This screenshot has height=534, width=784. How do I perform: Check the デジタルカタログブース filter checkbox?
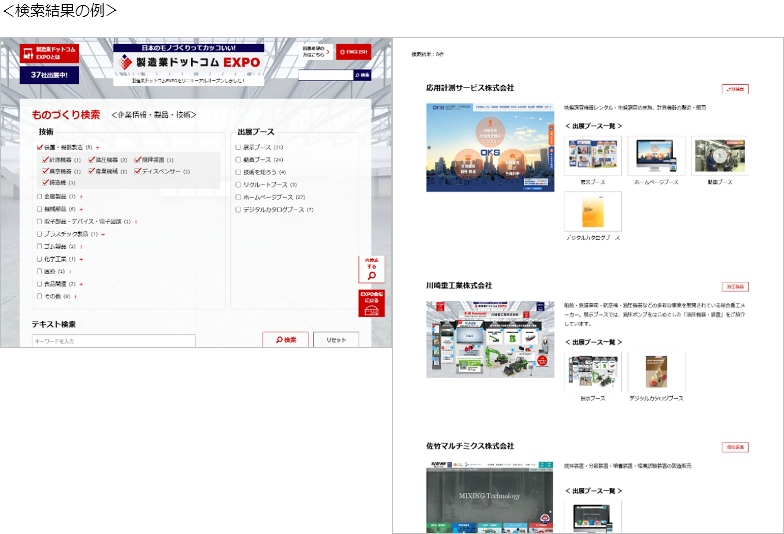[238, 210]
